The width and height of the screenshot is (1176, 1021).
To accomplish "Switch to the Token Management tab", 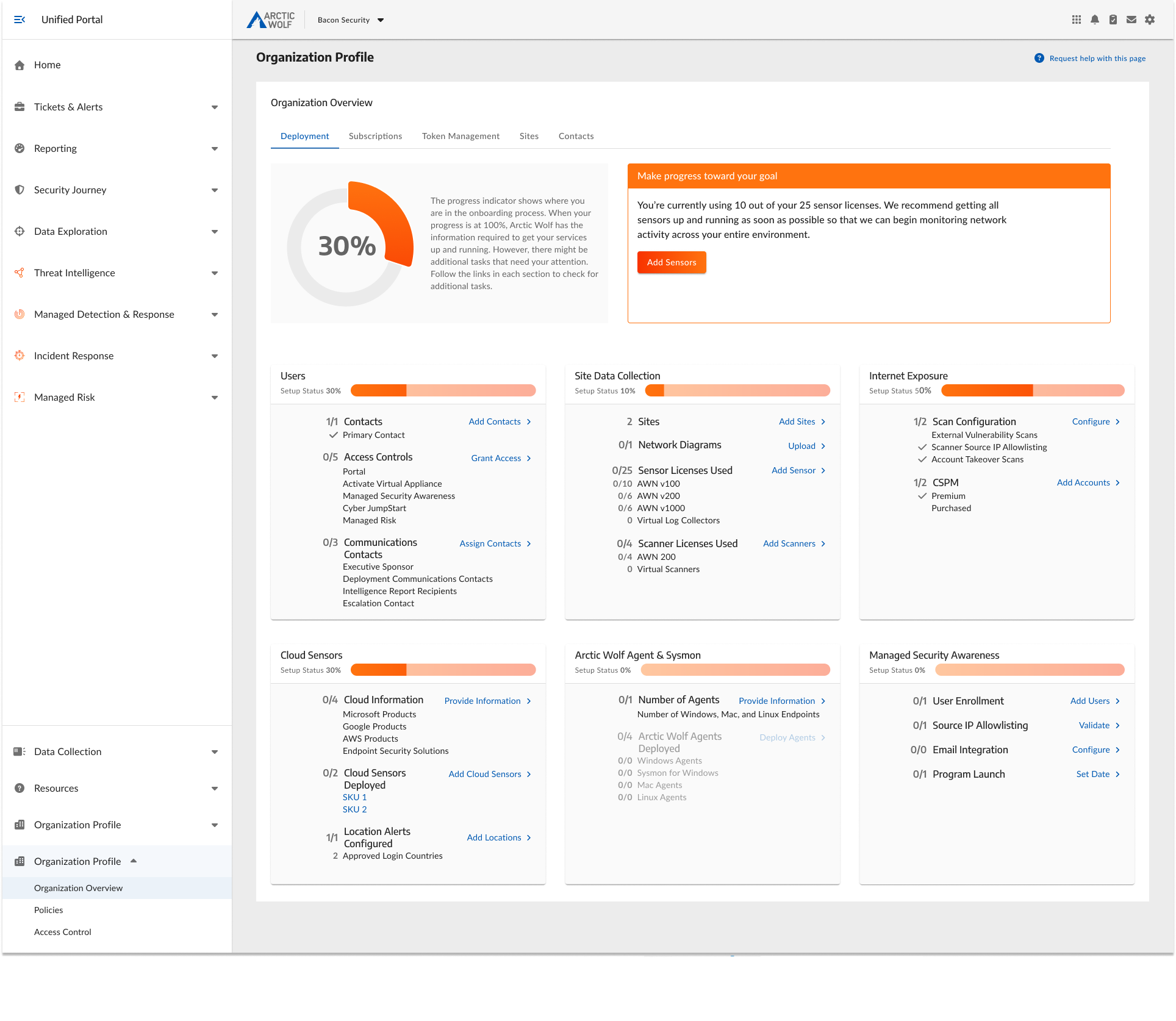I will (x=461, y=136).
